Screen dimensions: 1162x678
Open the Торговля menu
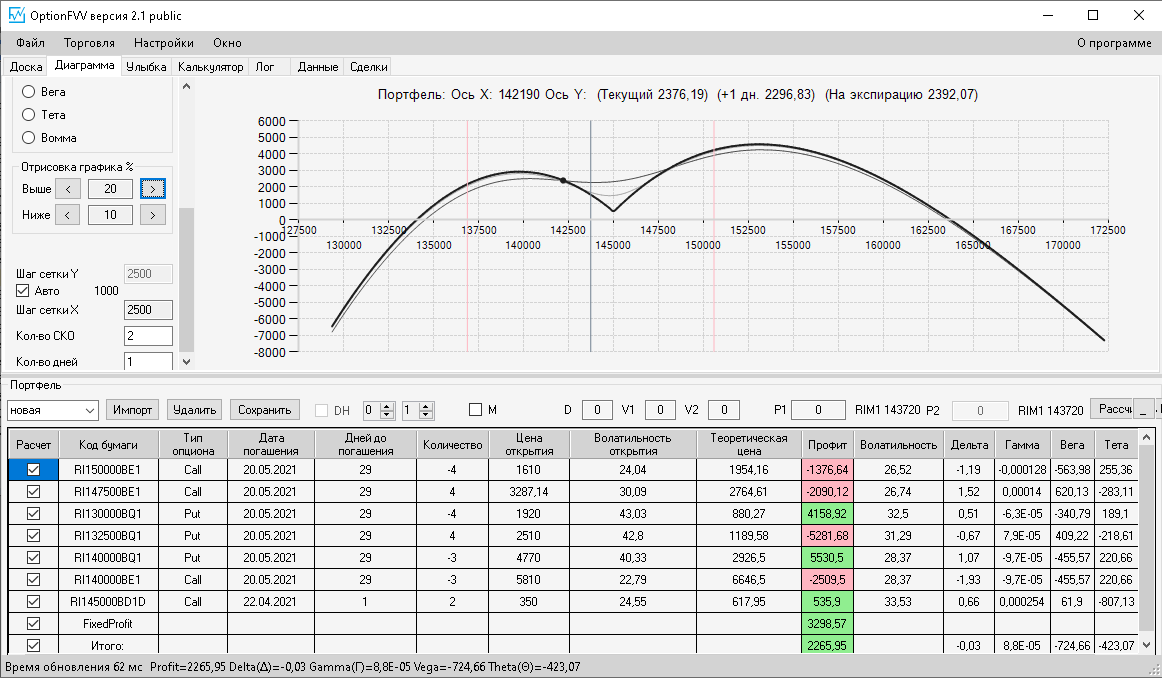[x=89, y=43]
